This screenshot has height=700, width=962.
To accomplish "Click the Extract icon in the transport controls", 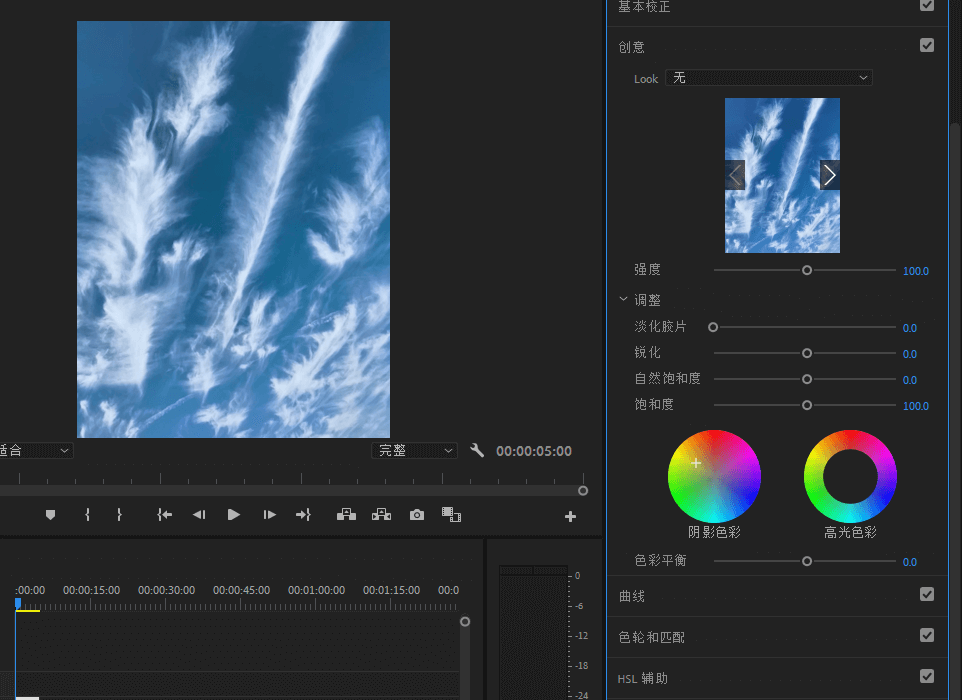I will 381,514.
